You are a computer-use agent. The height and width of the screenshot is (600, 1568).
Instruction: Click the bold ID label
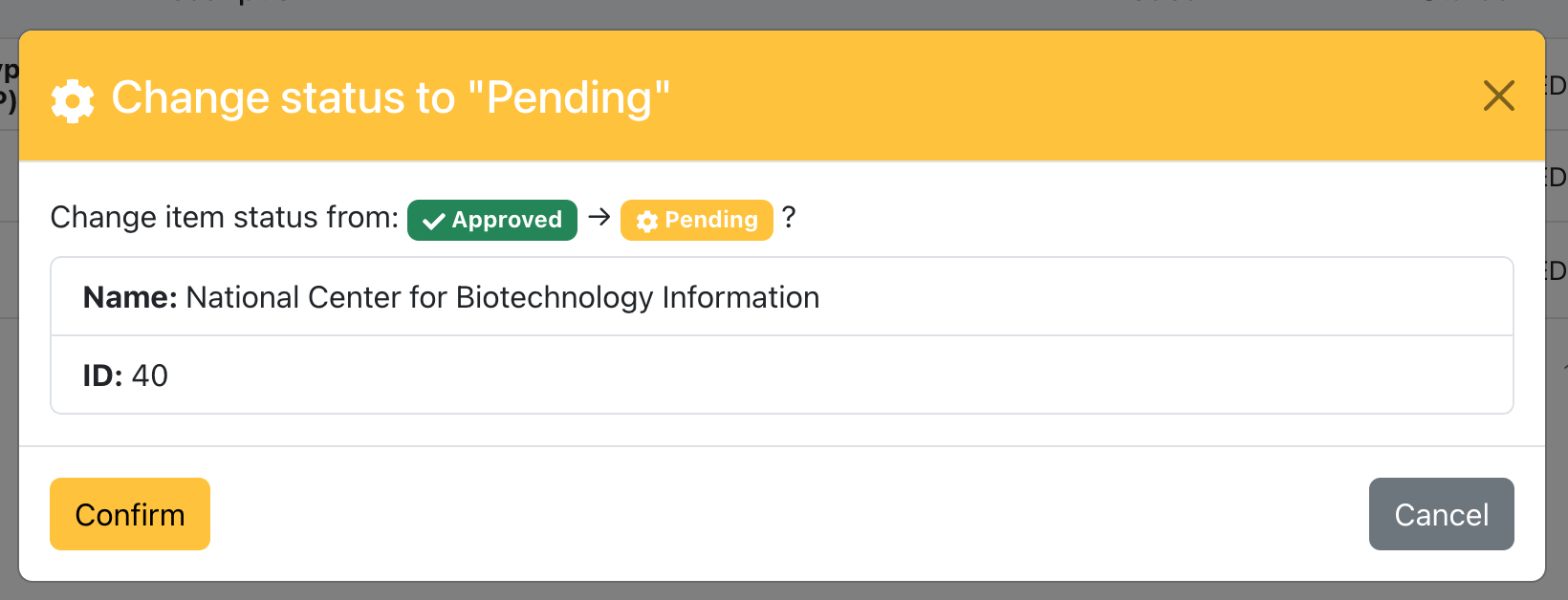click(x=102, y=375)
